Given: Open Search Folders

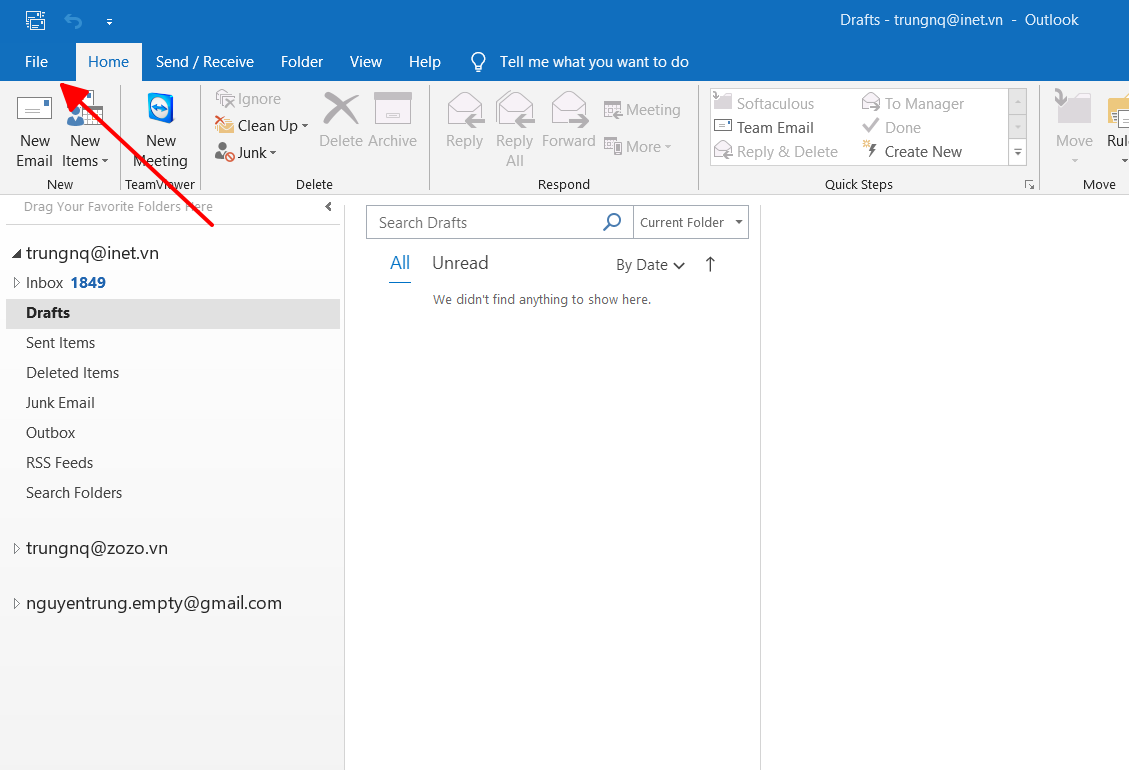Looking at the screenshot, I should (x=74, y=493).
